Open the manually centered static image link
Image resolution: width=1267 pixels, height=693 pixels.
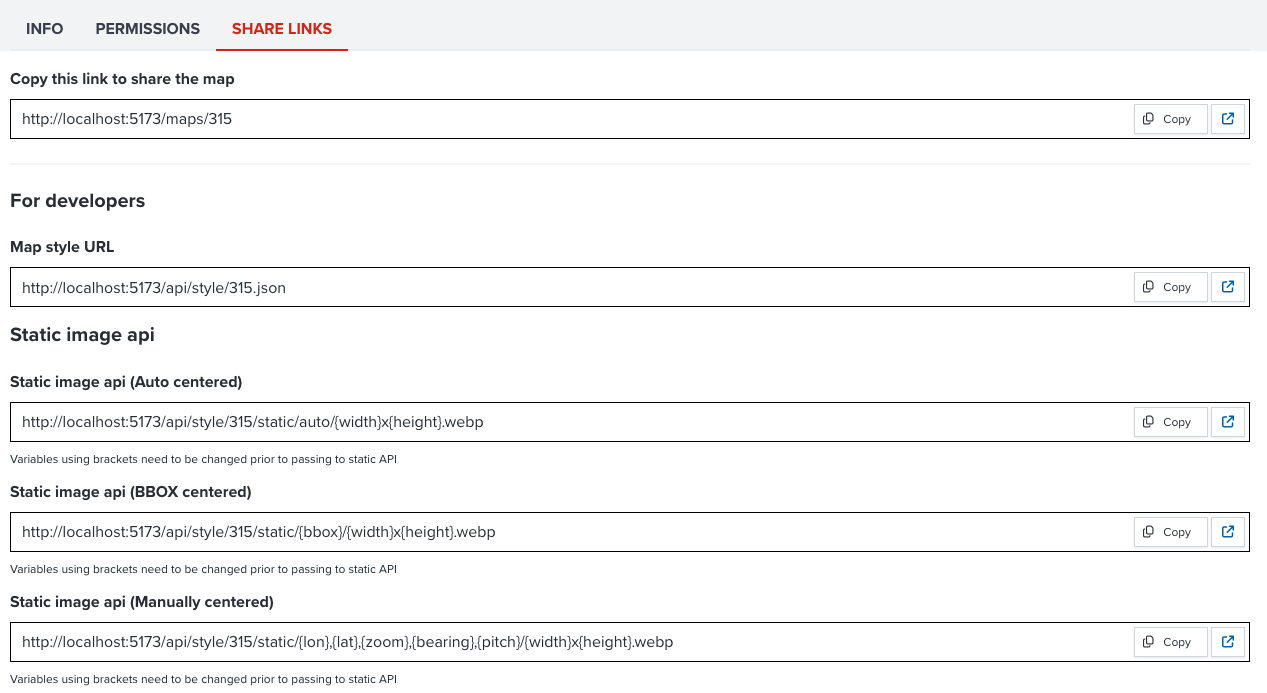pyautogui.click(x=1227, y=641)
